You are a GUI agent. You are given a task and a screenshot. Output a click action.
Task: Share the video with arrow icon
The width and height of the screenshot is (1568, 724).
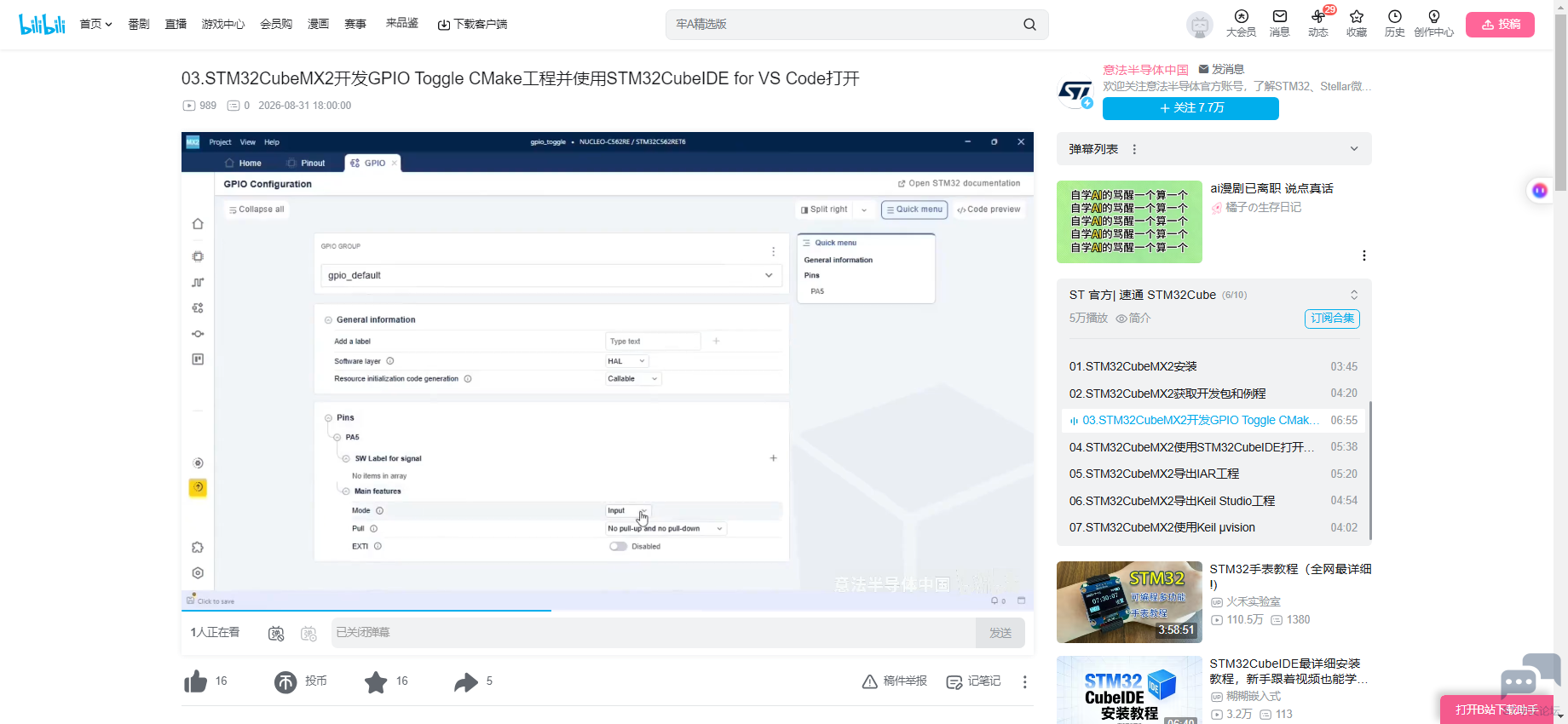[x=466, y=681]
